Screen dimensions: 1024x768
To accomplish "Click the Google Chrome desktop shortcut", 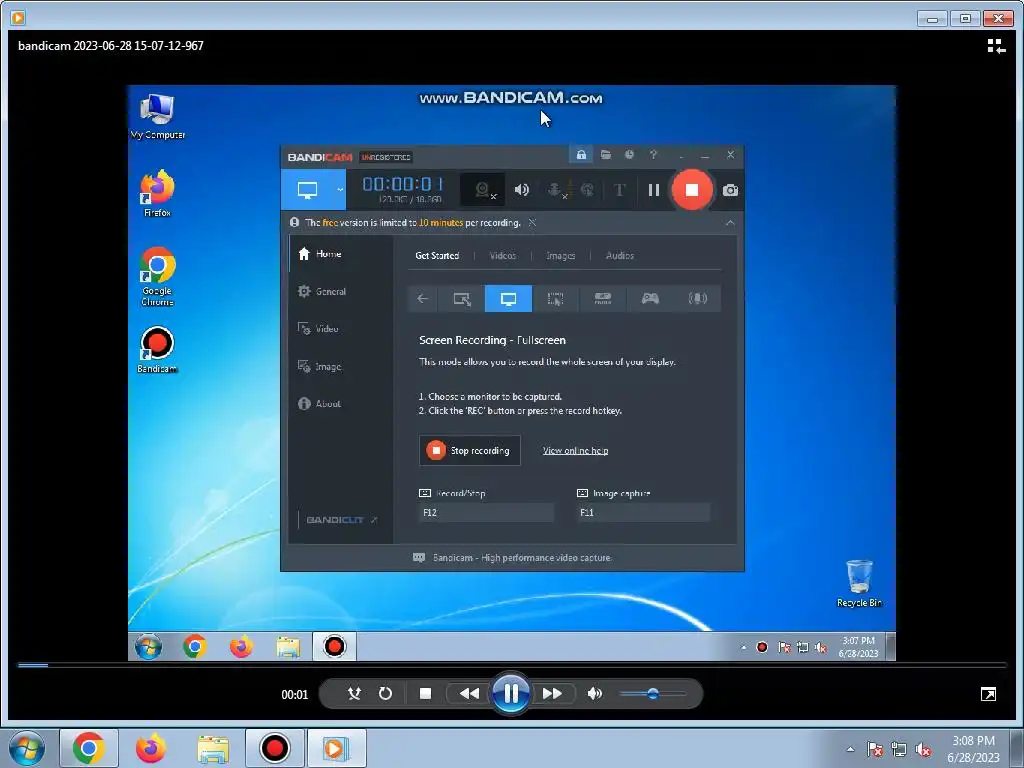I will coord(157,277).
